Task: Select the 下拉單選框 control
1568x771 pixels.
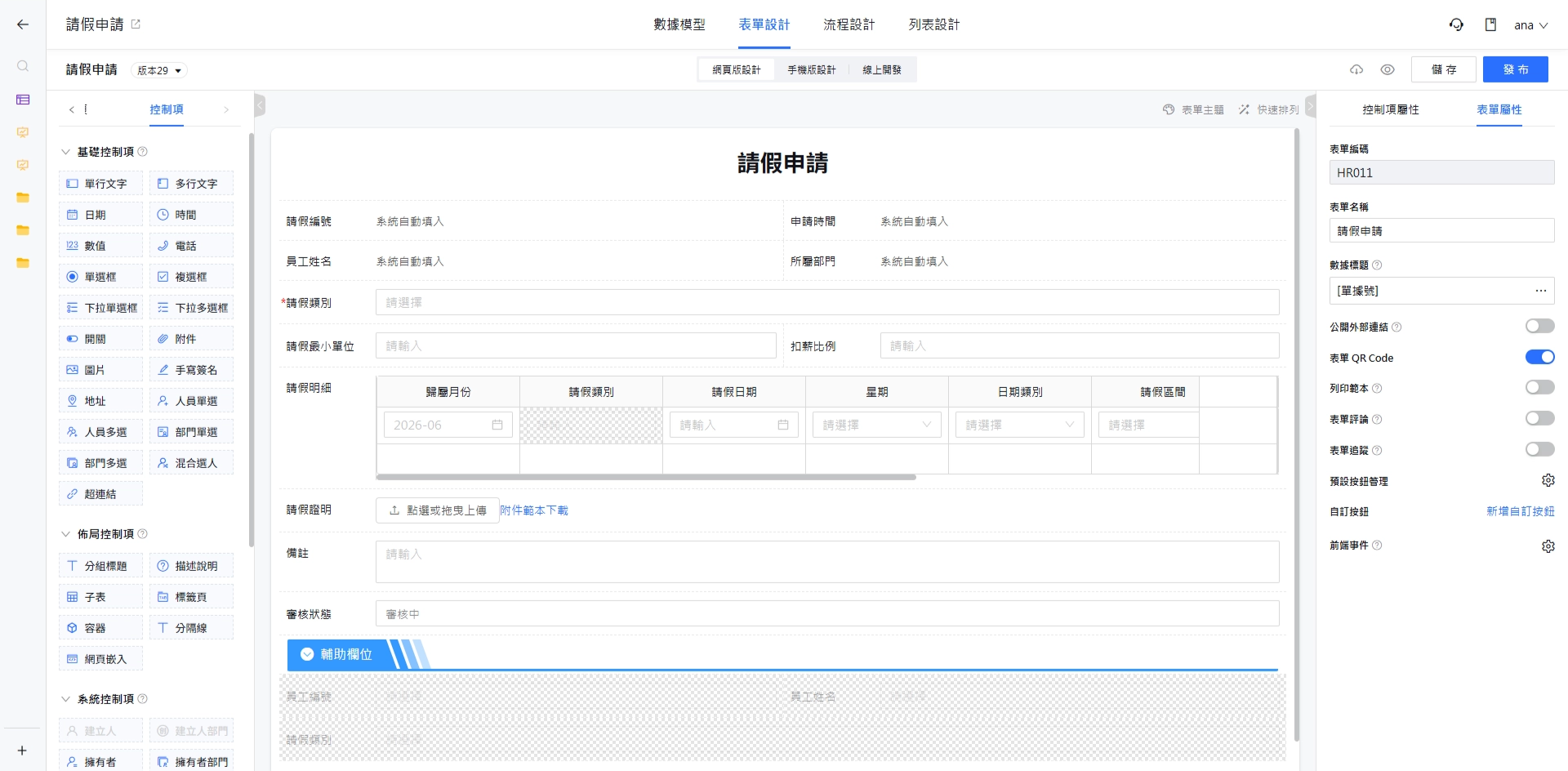Action: click(x=100, y=308)
